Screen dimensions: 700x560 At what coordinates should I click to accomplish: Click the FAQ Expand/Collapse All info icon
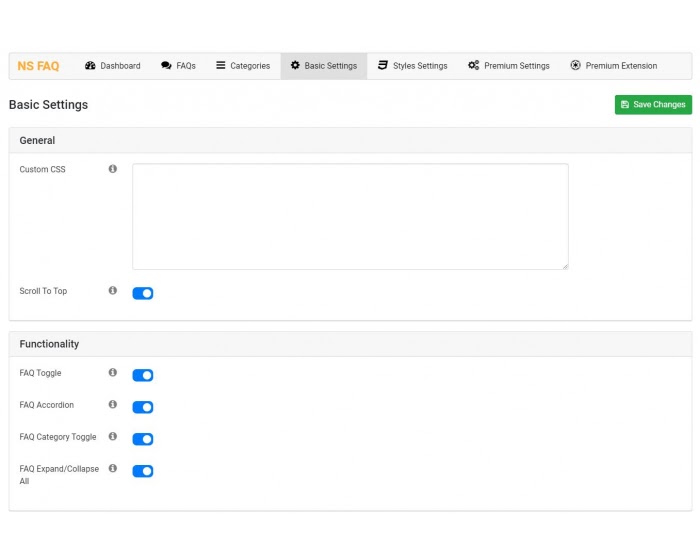(113, 469)
